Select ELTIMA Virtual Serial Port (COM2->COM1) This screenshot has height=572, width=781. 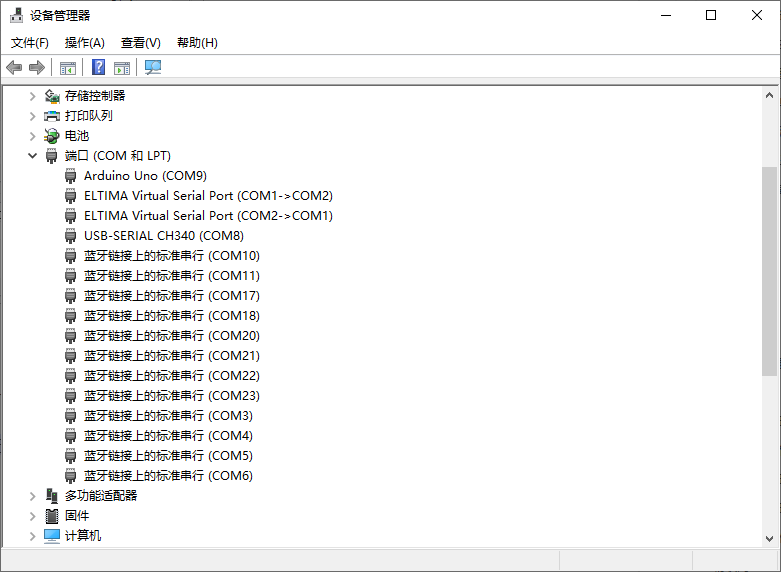(x=208, y=216)
